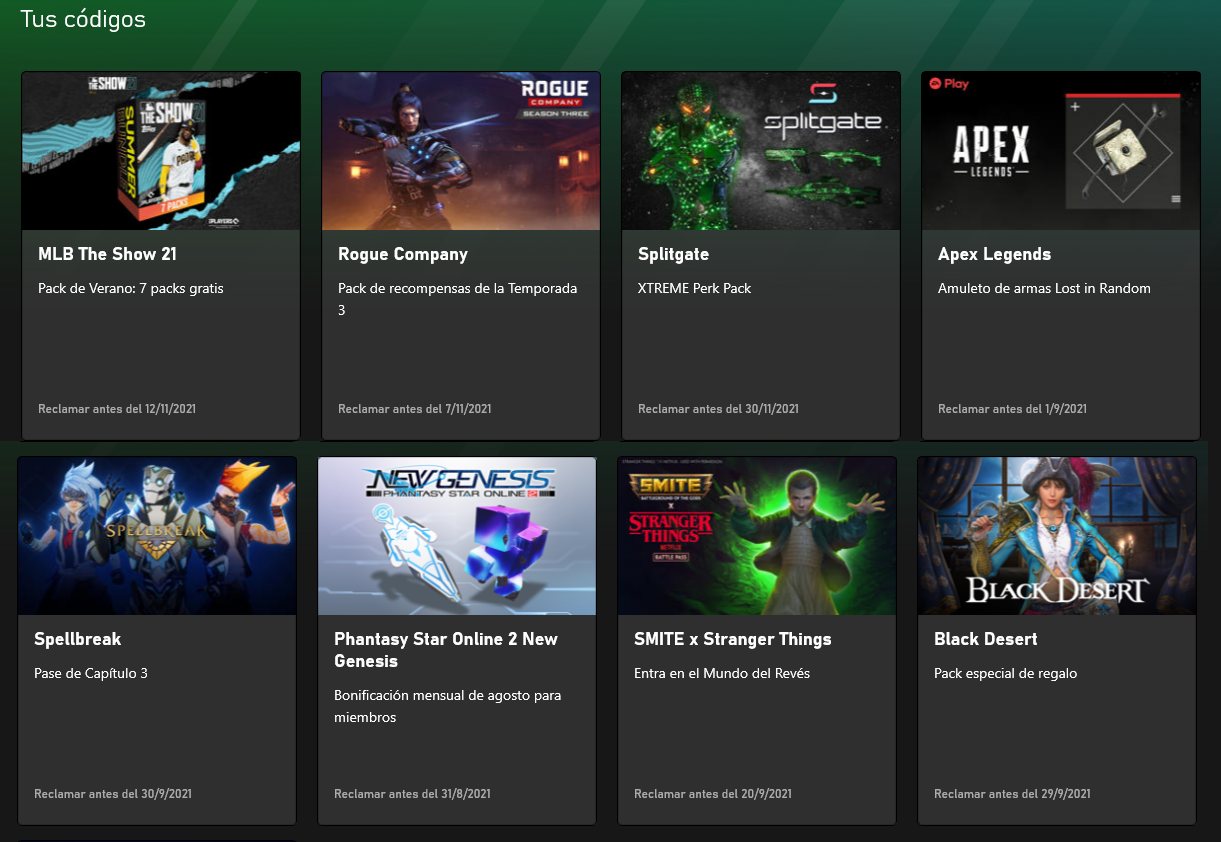Select 'Amuleto de armas Lost in Random'

click(1044, 288)
